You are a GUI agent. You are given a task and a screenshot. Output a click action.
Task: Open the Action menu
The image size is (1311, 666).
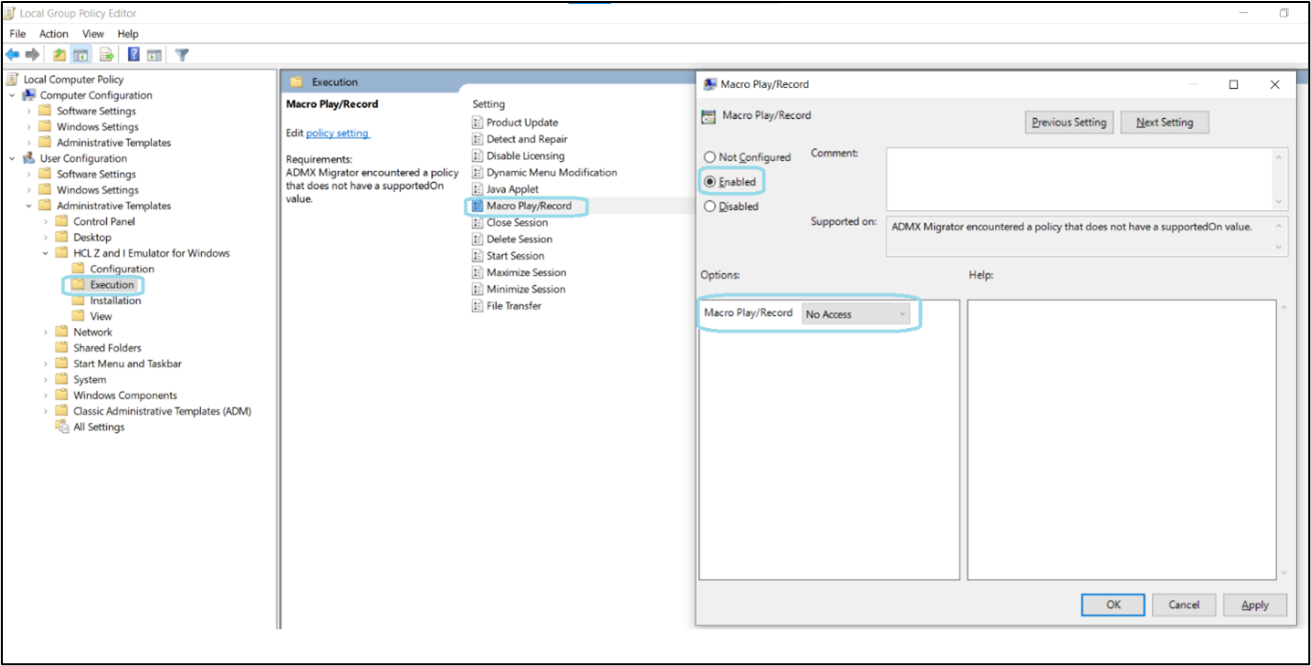(x=54, y=34)
